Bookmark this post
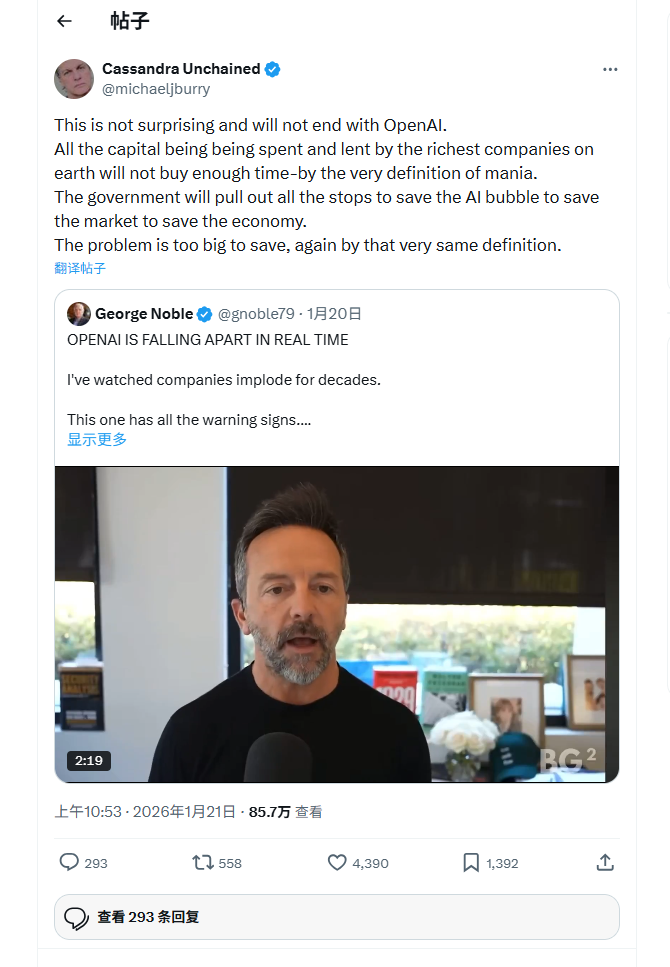This screenshot has width=670, height=967. [471, 862]
